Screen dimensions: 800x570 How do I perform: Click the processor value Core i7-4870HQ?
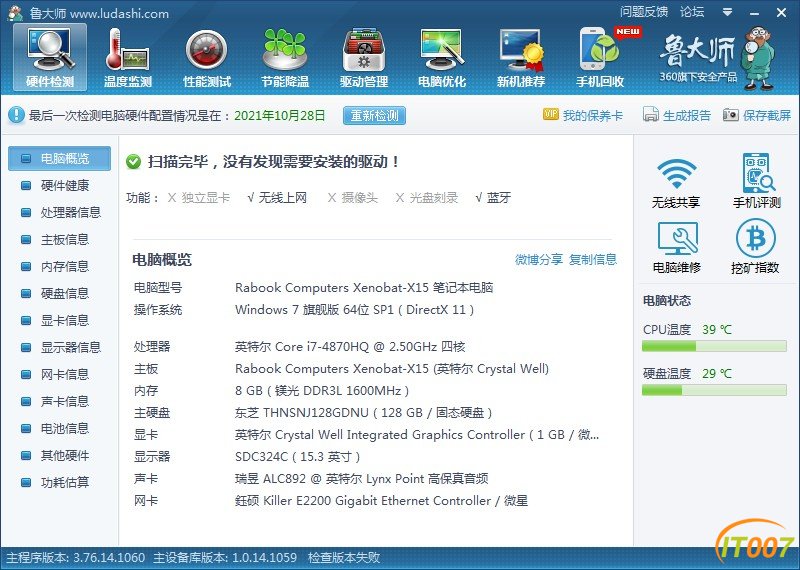tap(350, 347)
